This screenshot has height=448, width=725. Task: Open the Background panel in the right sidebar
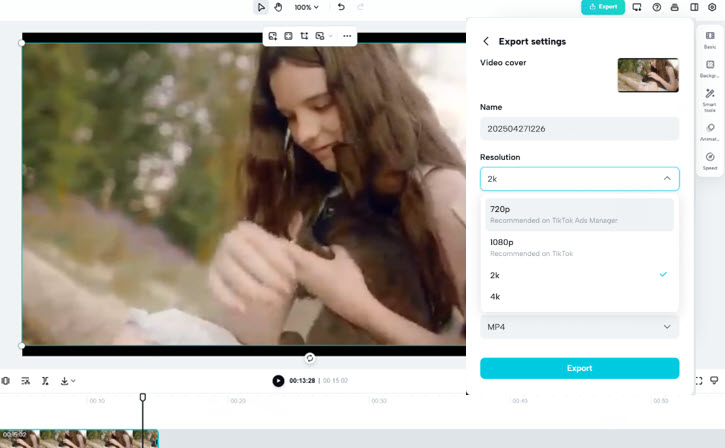(x=710, y=68)
